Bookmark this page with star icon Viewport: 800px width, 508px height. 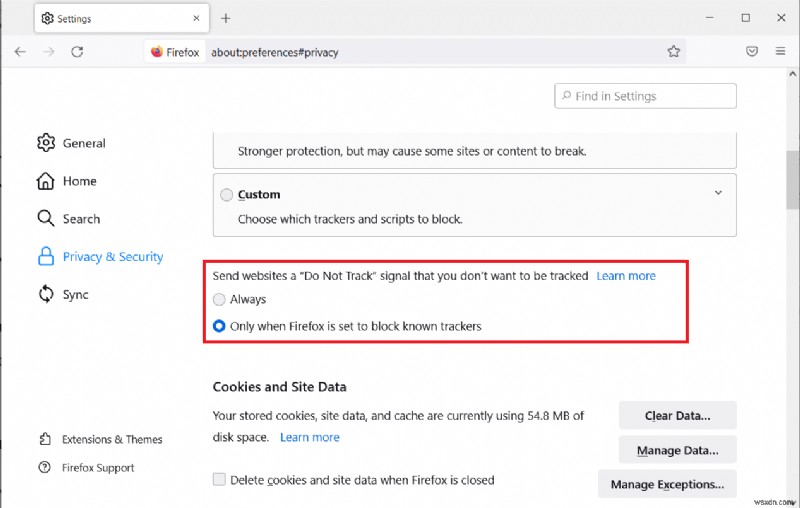point(674,52)
